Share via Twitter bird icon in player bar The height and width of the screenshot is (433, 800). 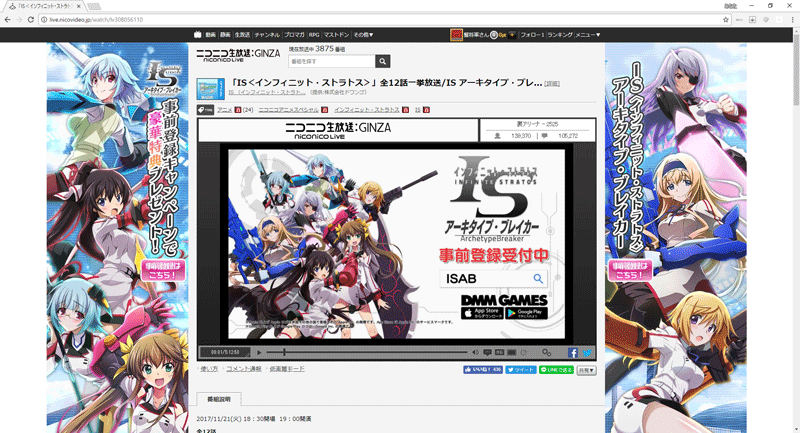pyautogui.click(x=587, y=352)
